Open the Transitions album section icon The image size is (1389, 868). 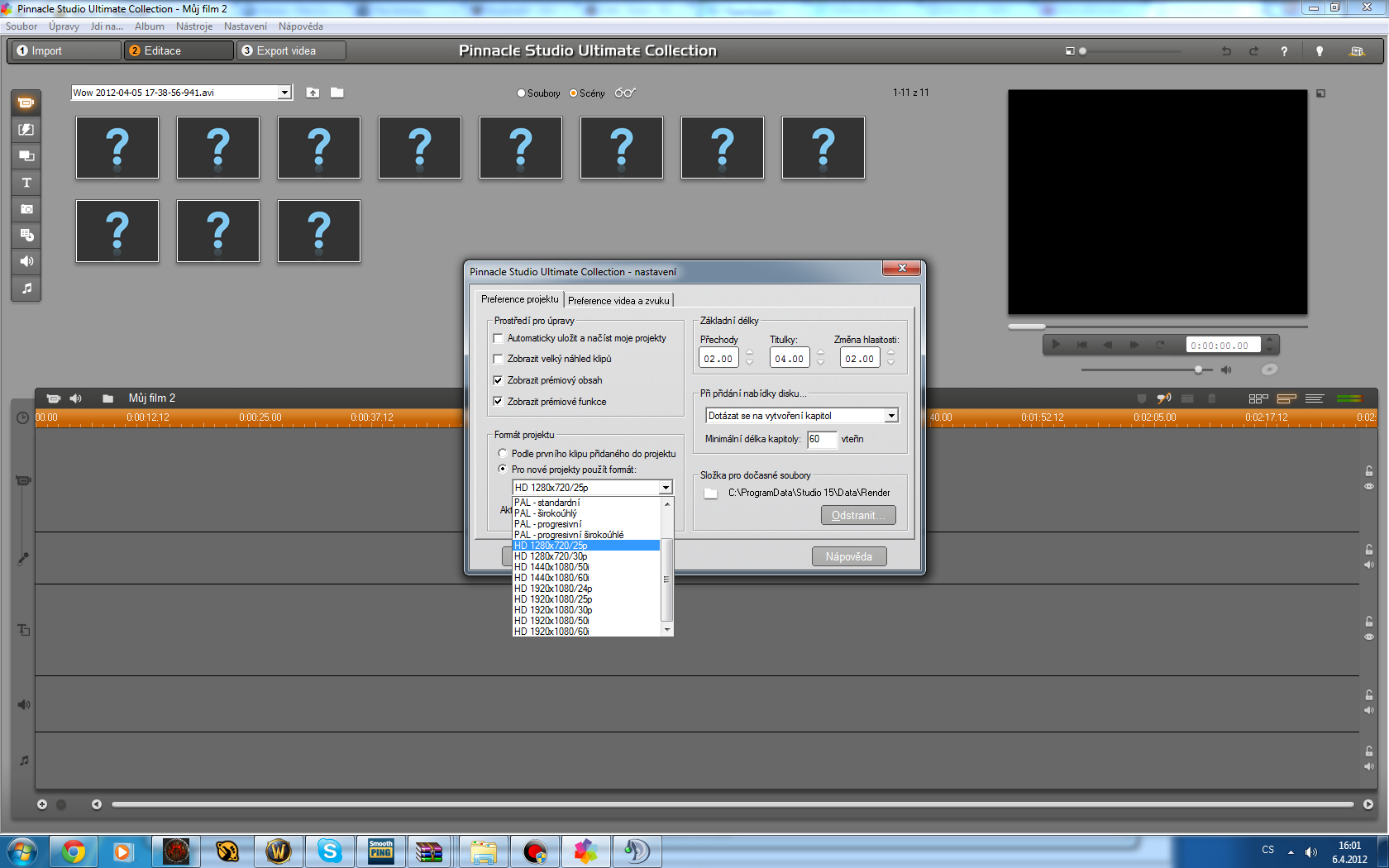point(26,130)
